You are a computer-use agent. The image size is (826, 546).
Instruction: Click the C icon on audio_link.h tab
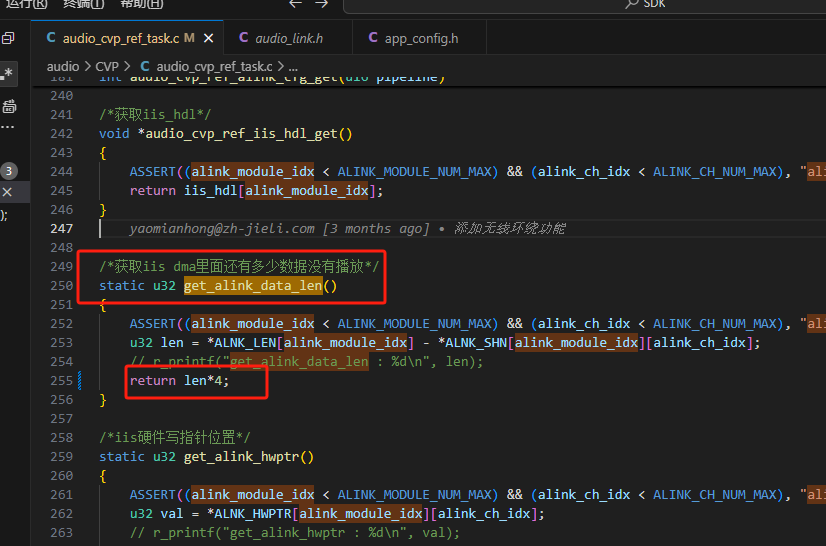tap(243, 37)
